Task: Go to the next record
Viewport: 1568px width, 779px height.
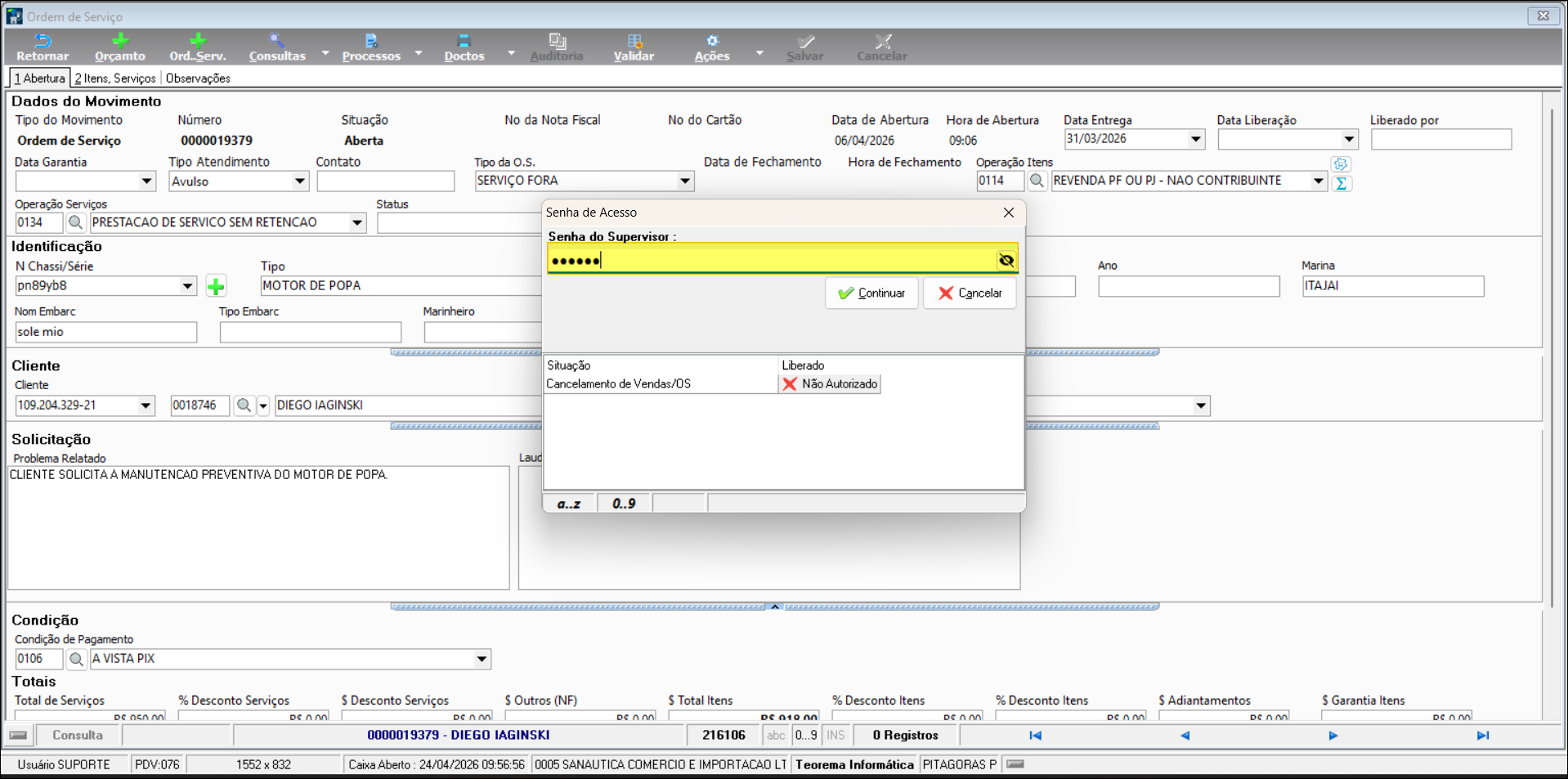Action: (x=1333, y=736)
